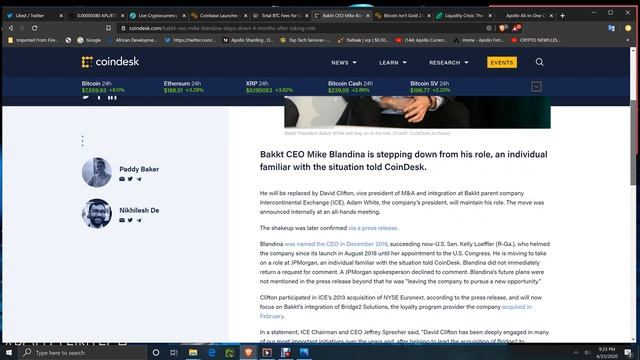Close the Liked / Twitter tab
Image resolution: width=640 pixels, height=360 pixels.
point(61,16)
